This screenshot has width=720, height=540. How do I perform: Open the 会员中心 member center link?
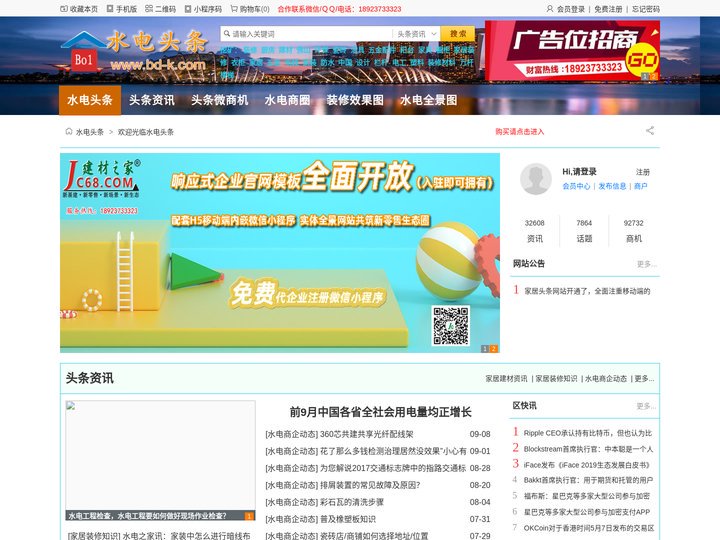click(x=576, y=186)
